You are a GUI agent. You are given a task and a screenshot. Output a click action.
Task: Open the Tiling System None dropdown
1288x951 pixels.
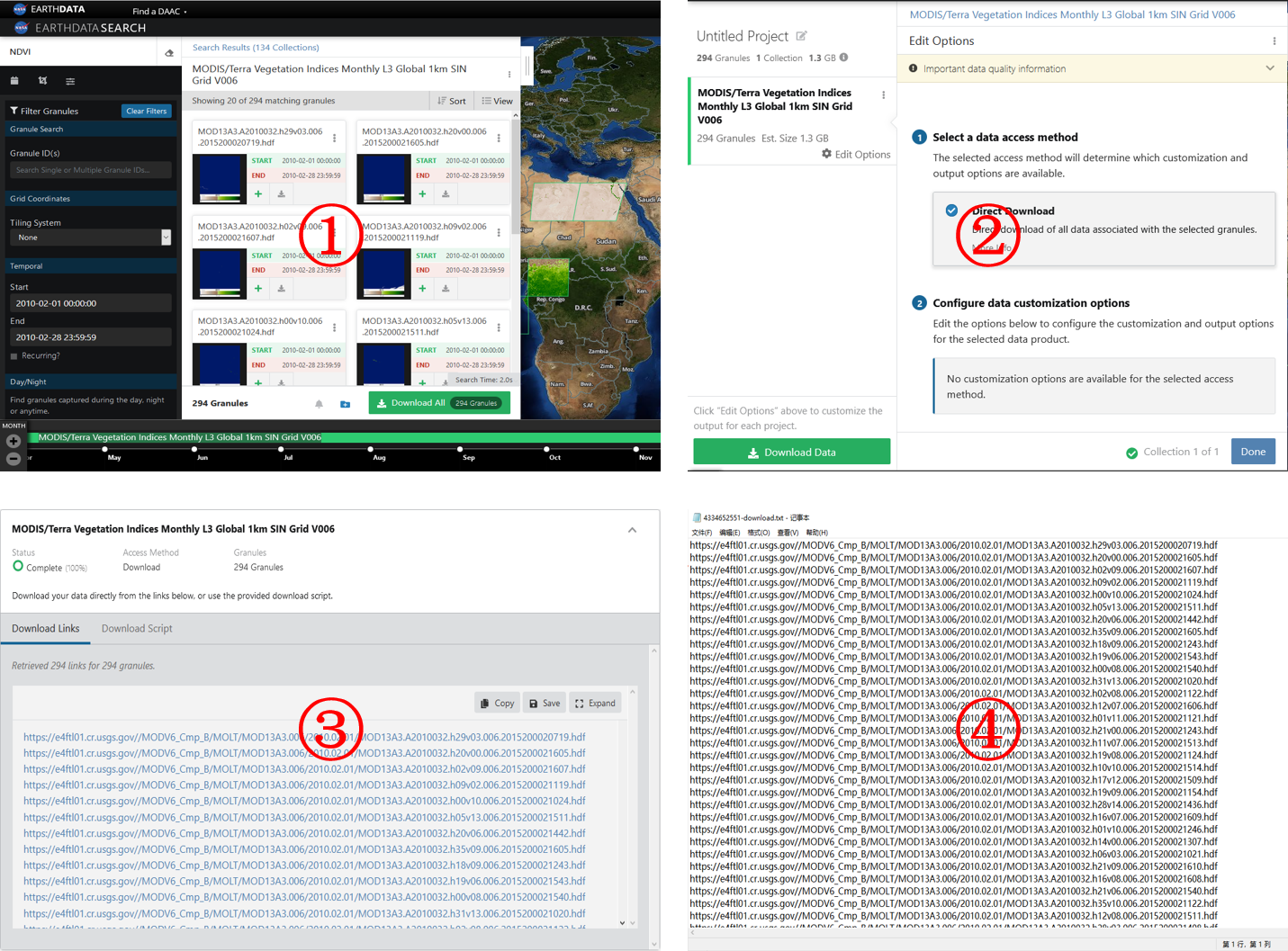90,238
